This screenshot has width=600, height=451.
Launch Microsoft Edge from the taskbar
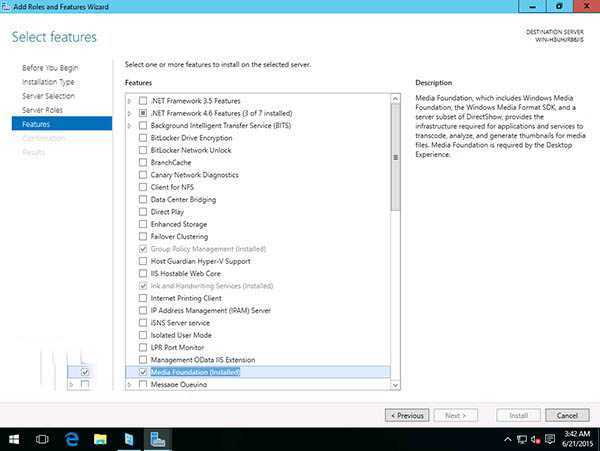tap(72, 439)
